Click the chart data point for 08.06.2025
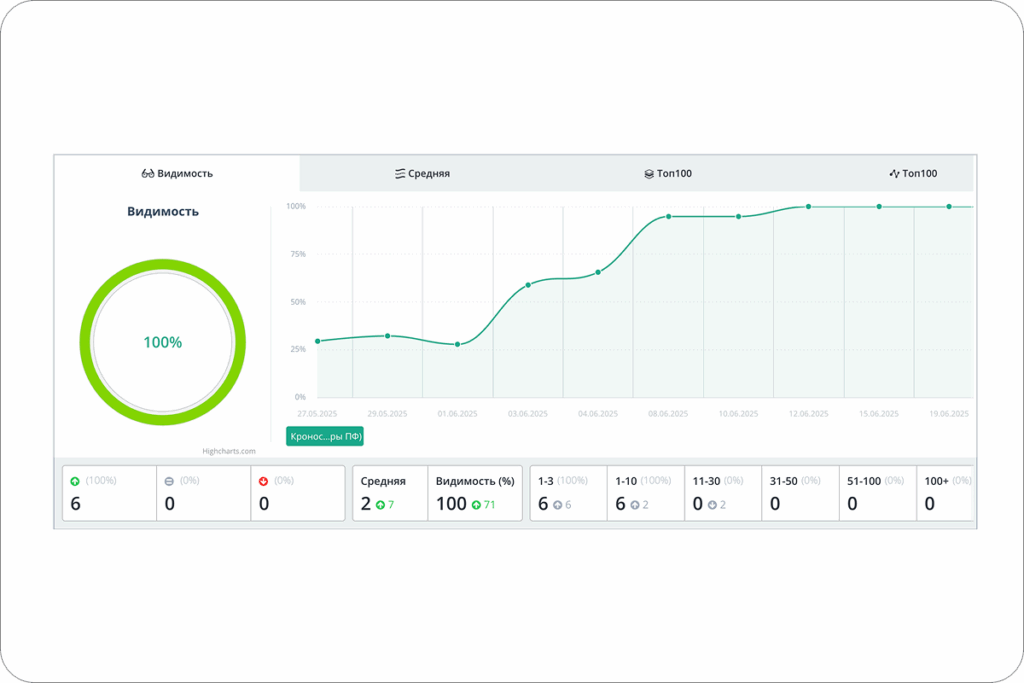The width and height of the screenshot is (1024, 683). click(x=669, y=217)
